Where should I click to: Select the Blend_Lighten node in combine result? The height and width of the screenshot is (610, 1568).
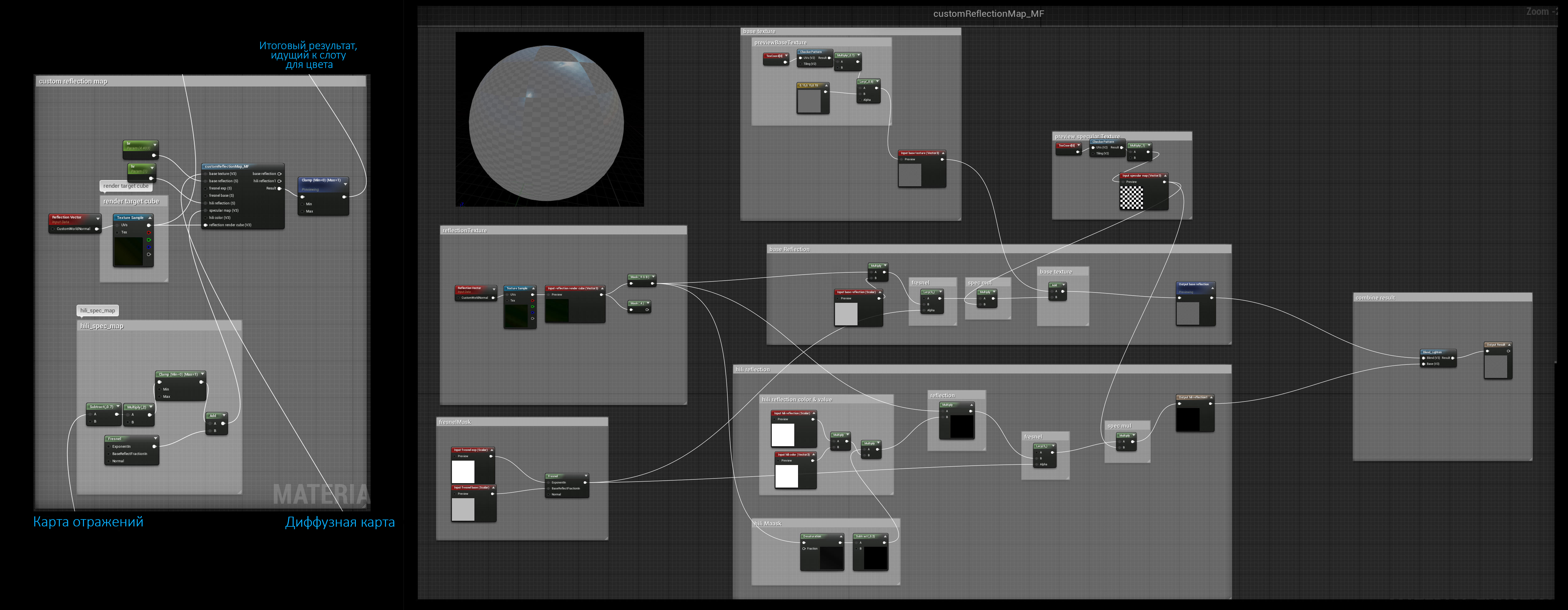tap(1438, 358)
